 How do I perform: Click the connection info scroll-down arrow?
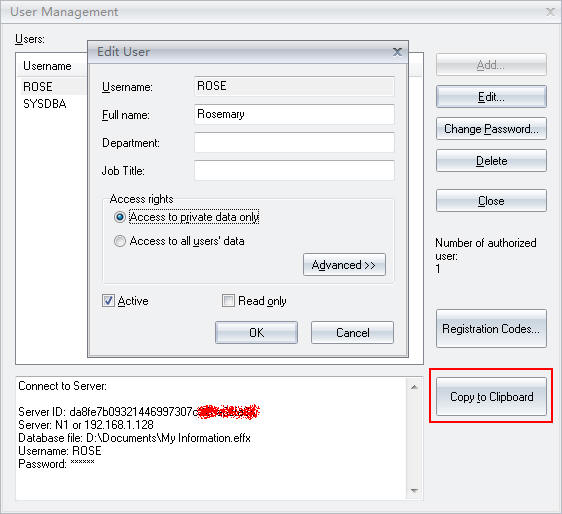coord(414,491)
